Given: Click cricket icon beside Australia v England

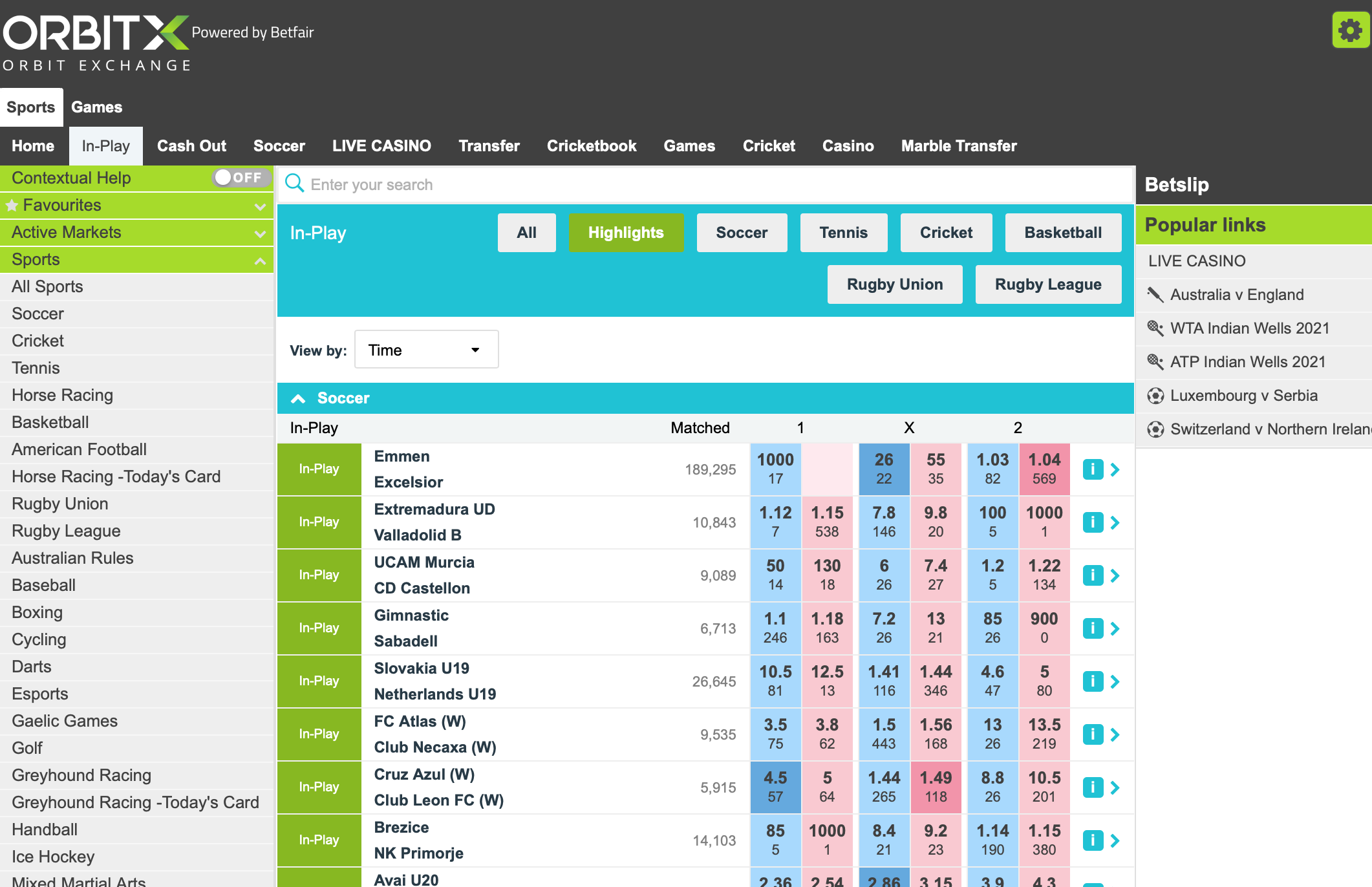Looking at the screenshot, I should pyautogui.click(x=1155, y=295).
